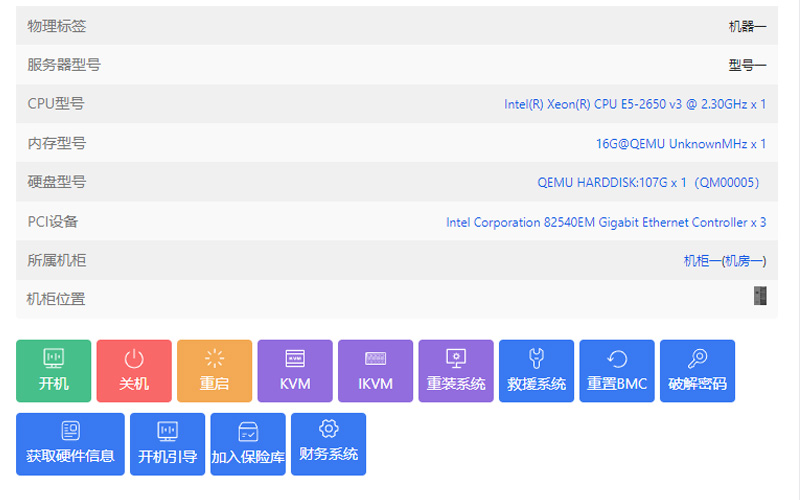Click 破解密码 password crack button
The width and height of the screenshot is (800, 500).
pyautogui.click(x=697, y=371)
